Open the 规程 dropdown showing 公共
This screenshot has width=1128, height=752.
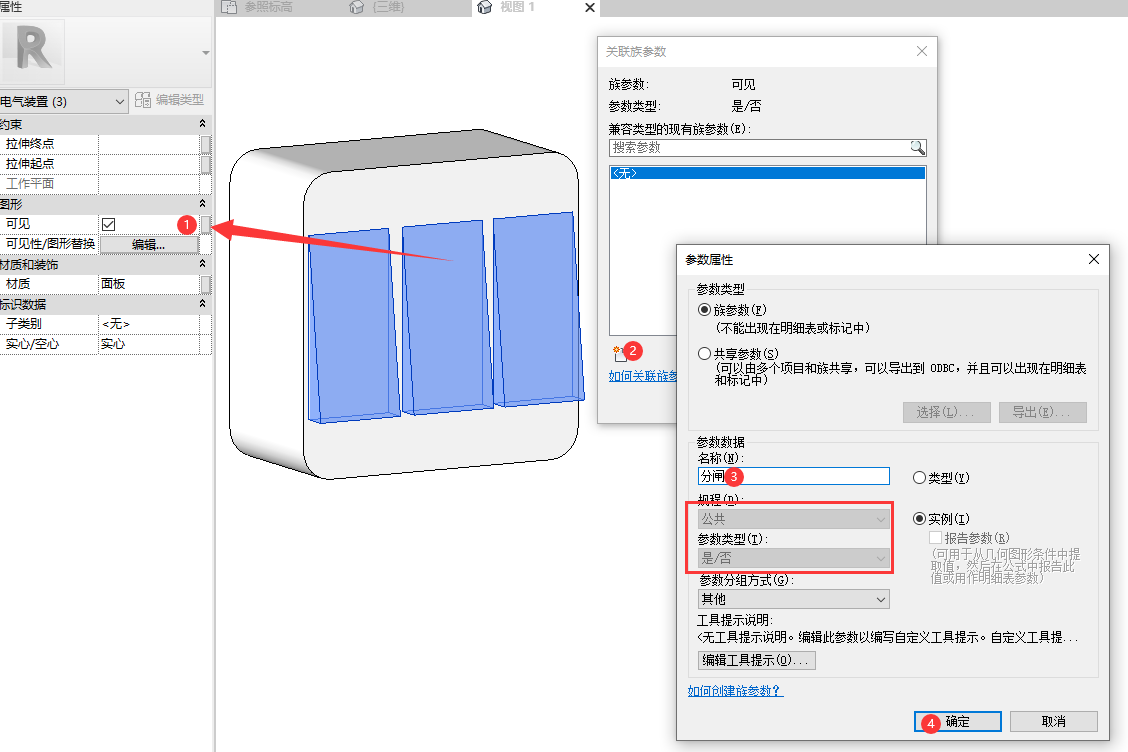pos(793,519)
